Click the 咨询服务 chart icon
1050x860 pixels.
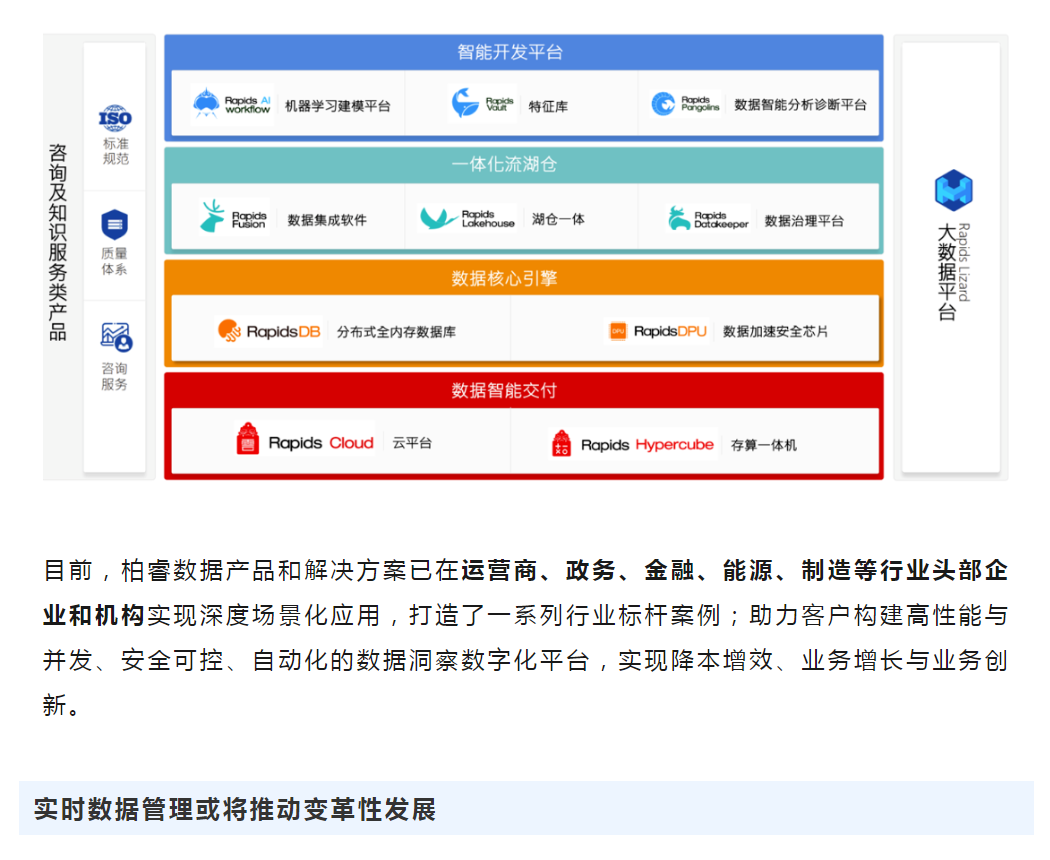point(115,338)
